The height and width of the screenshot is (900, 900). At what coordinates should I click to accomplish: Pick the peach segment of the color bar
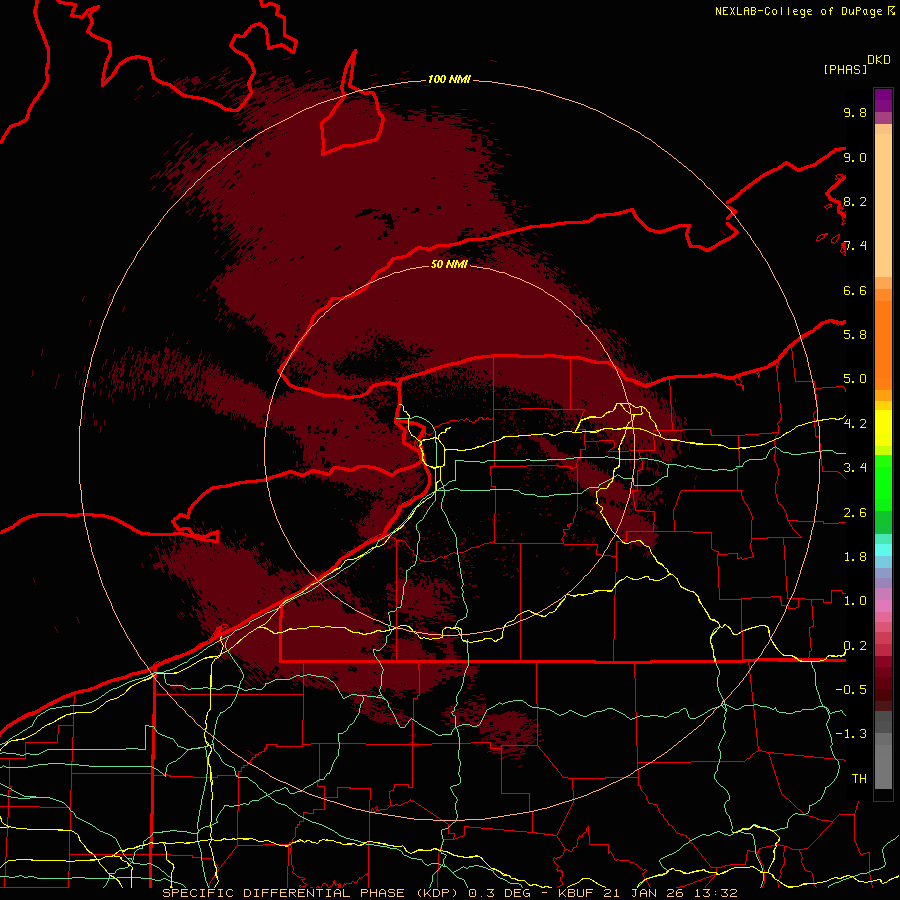tap(883, 205)
